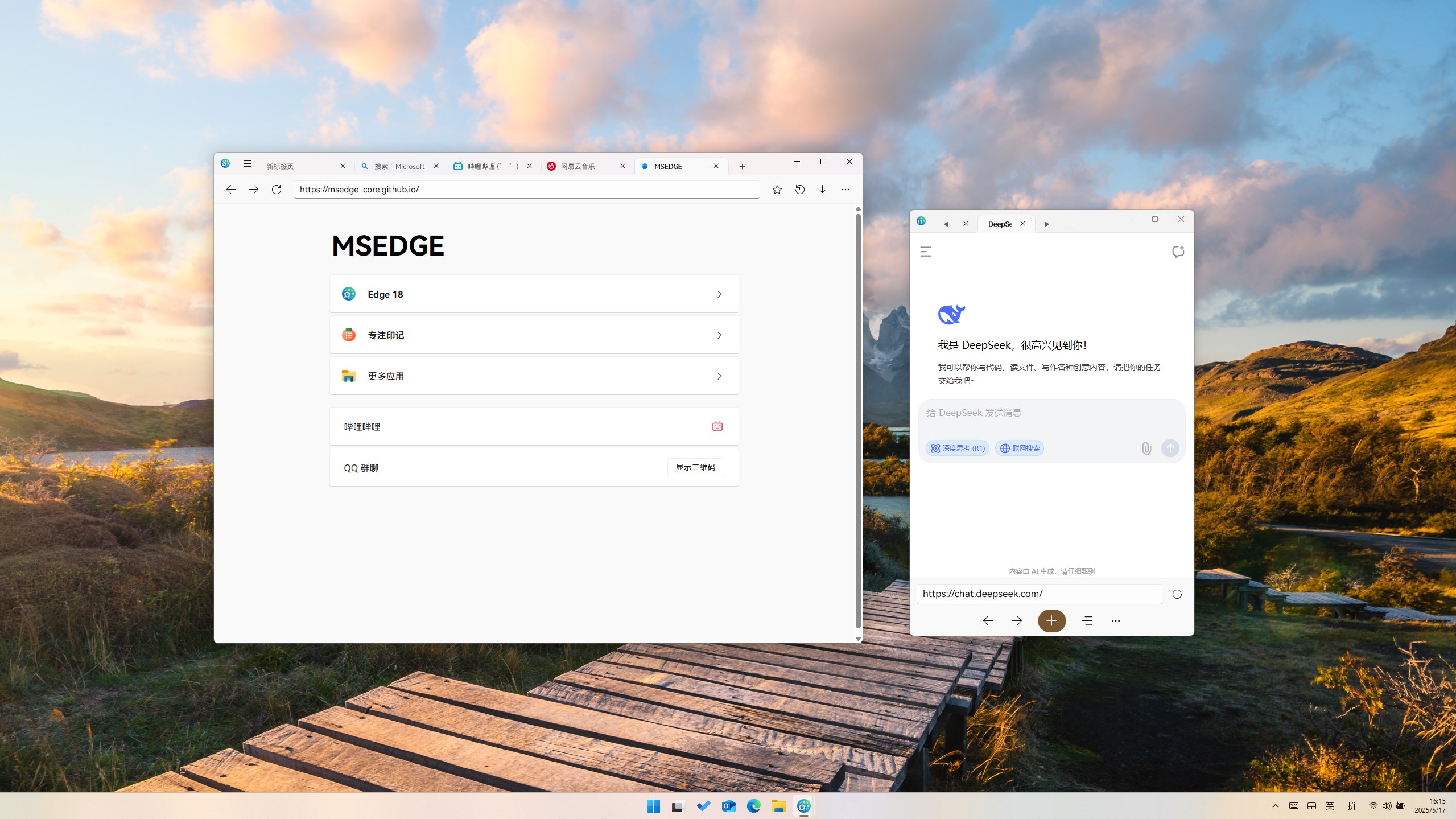Send the DeepSeek message with the arrow button

click(x=1170, y=448)
